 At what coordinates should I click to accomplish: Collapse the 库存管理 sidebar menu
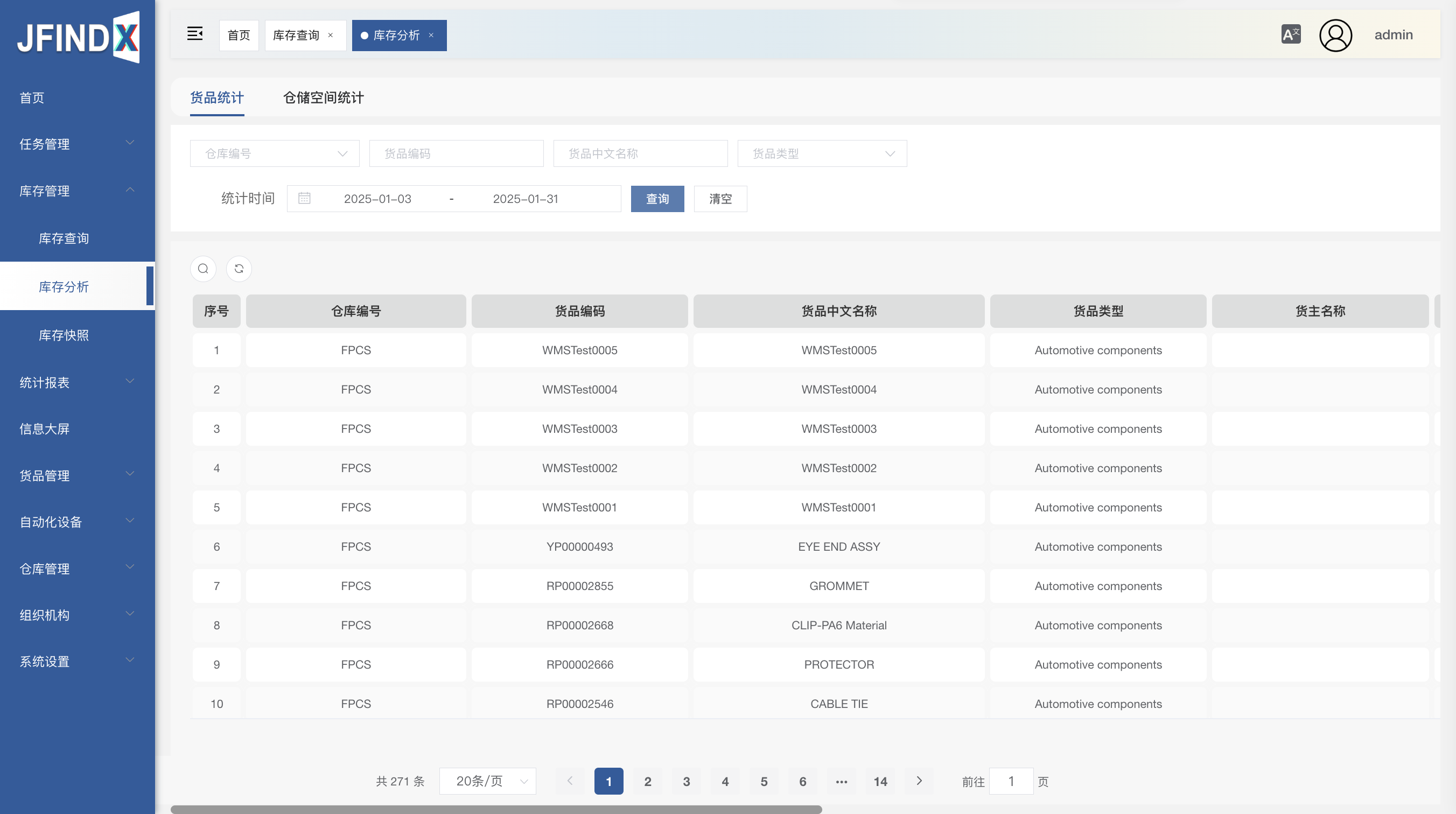pos(77,191)
